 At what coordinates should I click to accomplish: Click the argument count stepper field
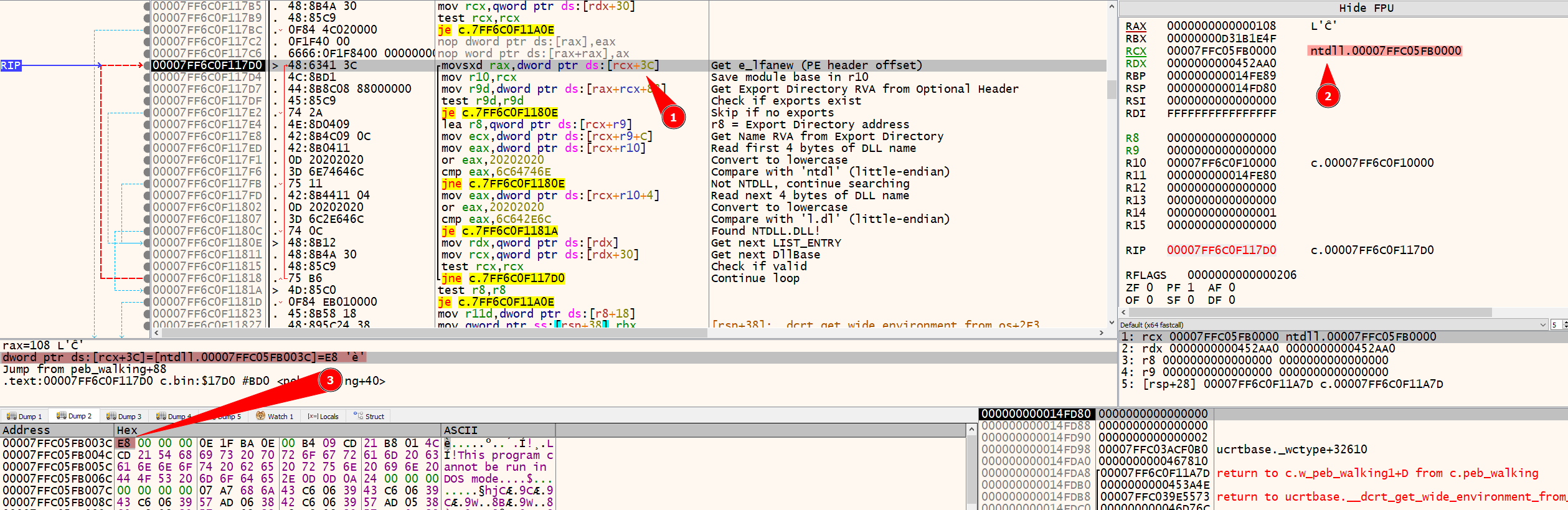pyautogui.click(x=1556, y=324)
